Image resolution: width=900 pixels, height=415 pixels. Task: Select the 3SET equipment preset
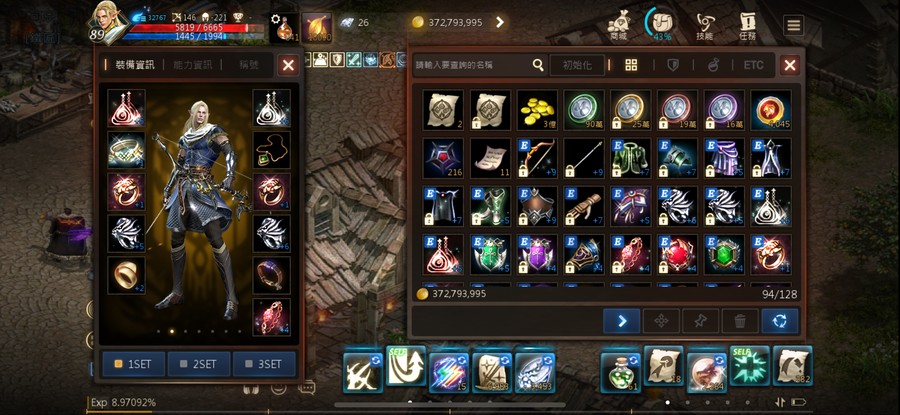pos(264,364)
